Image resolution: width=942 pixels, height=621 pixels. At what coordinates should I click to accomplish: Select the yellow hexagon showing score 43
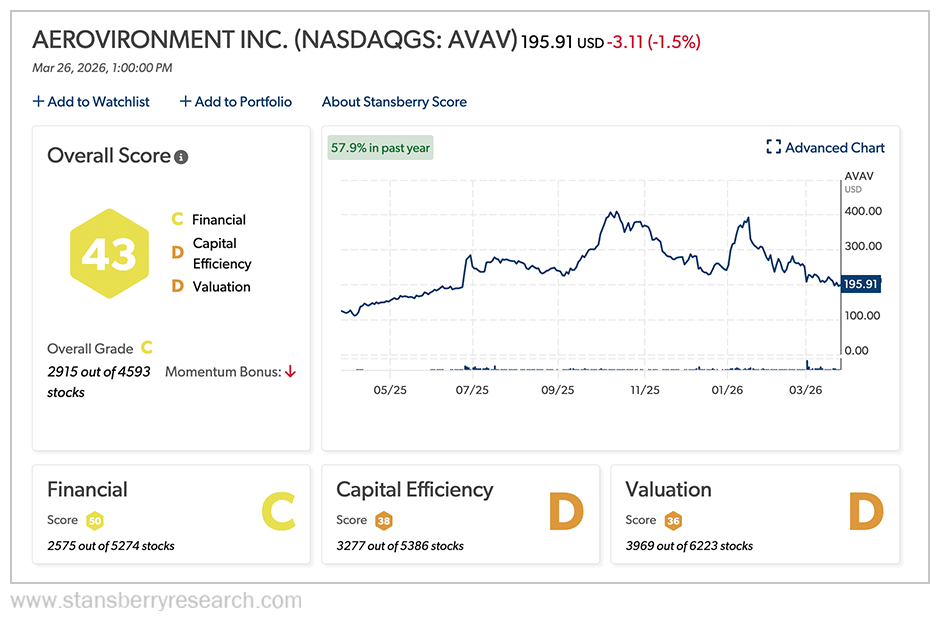[x=108, y=255]
